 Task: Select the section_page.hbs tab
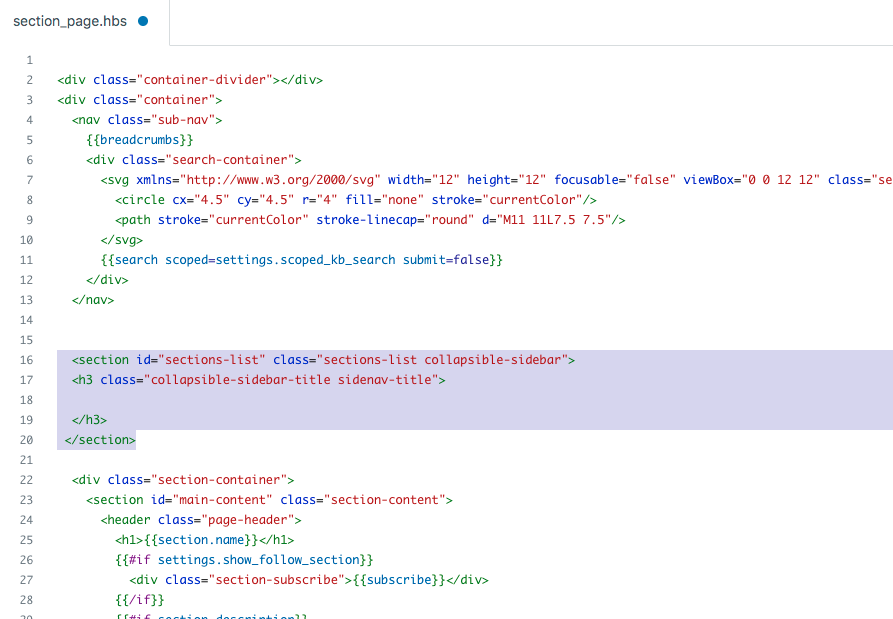(x=69, y=21)
